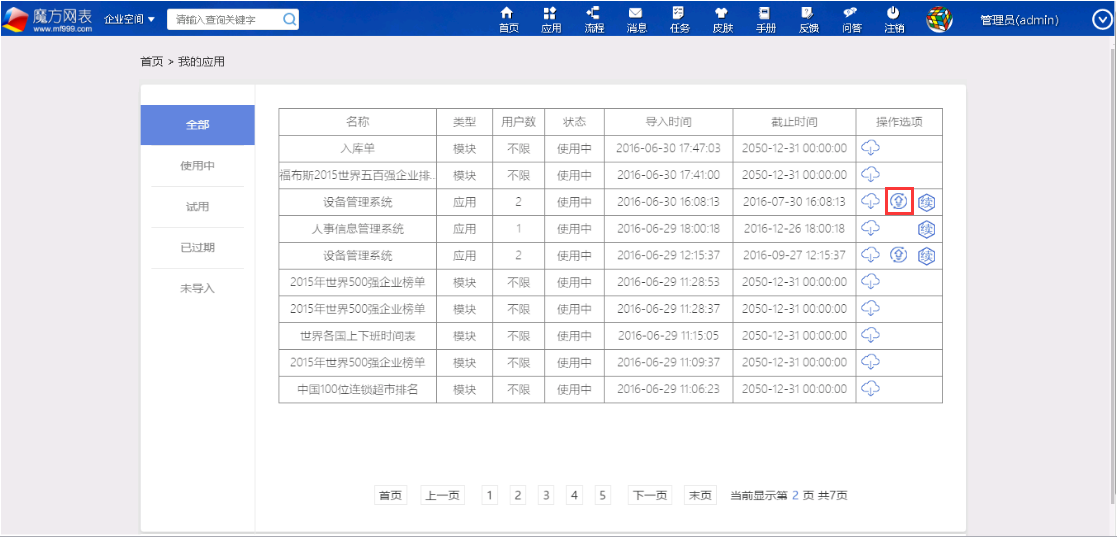Expand the circled chevron beside 管理员(admin)
Viewport: 1117px width, 537px height.
tap(1101, 20)
